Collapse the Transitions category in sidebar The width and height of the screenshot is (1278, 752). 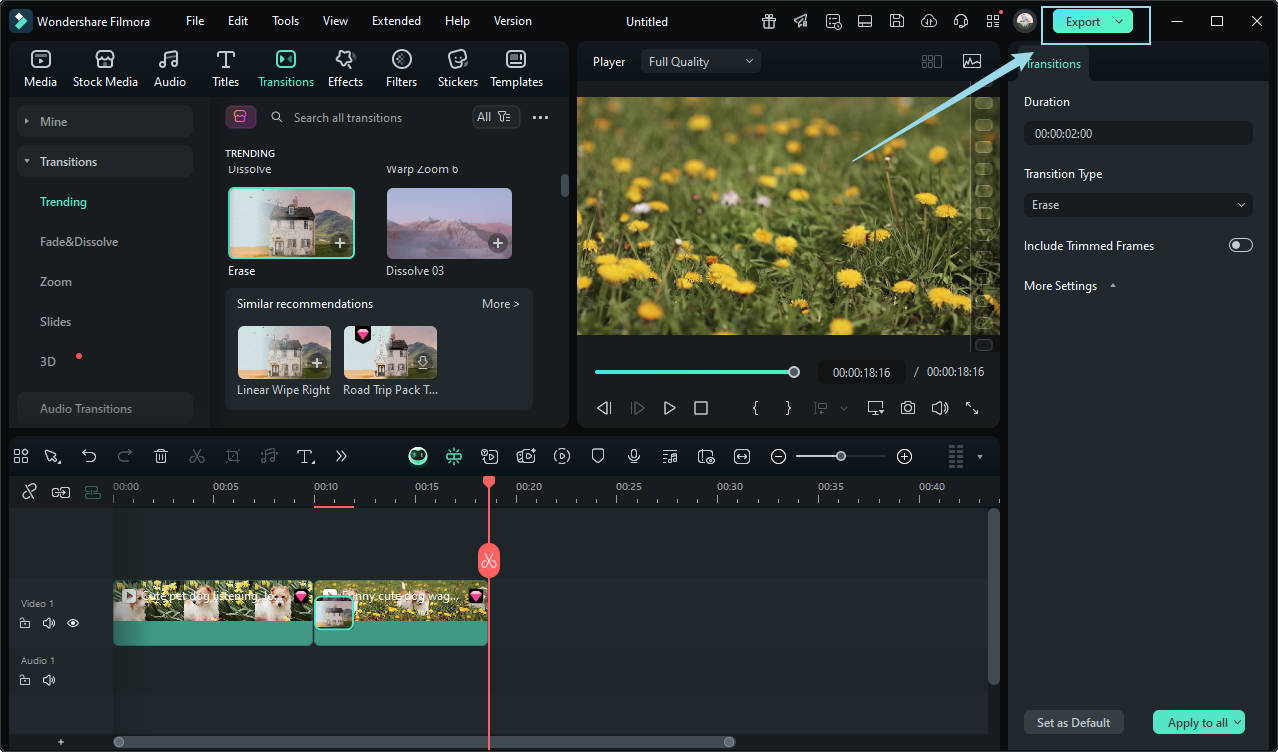click(x=105, y=161)
